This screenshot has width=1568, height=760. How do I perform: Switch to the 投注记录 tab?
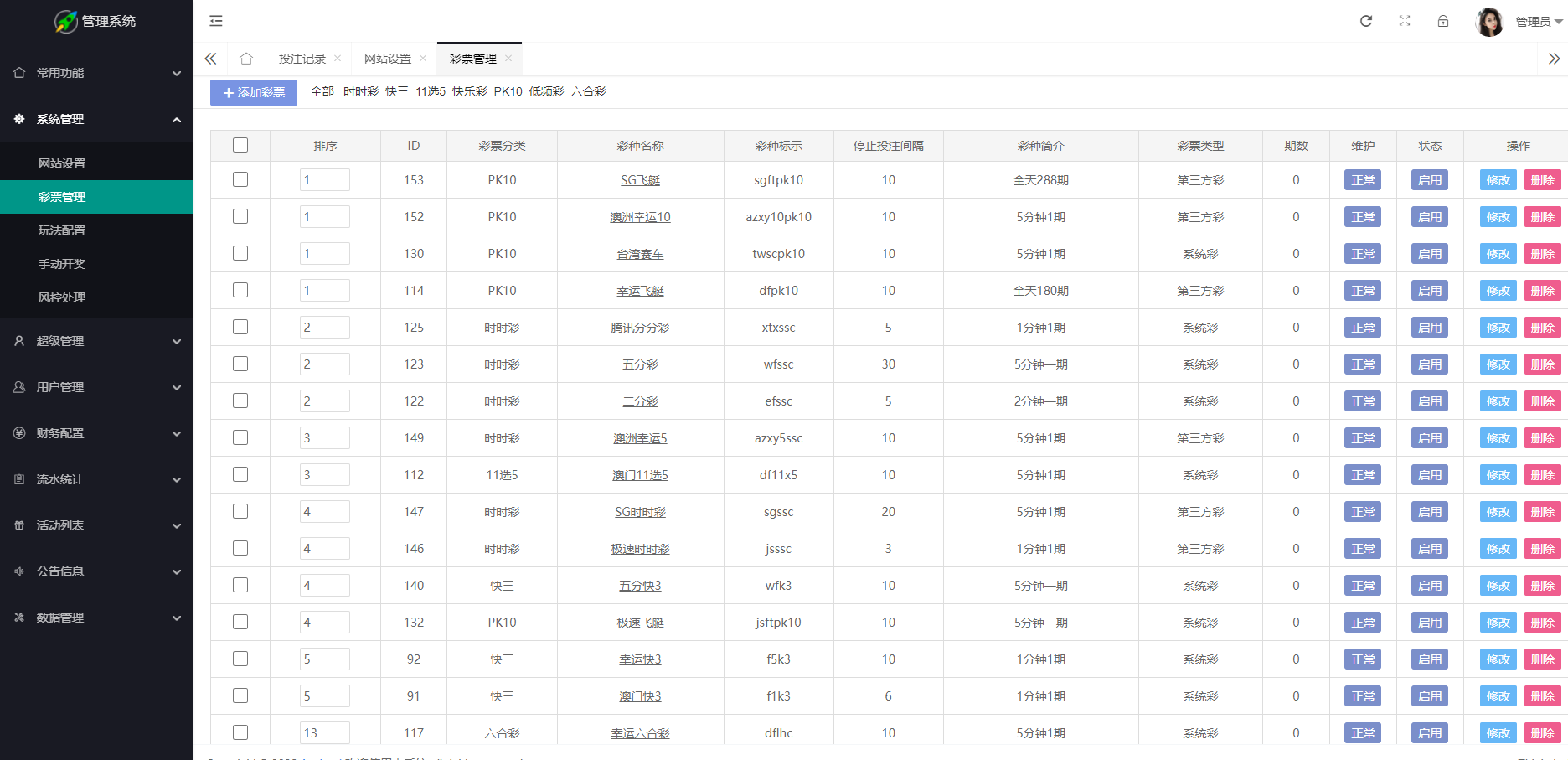click(303, 58)
